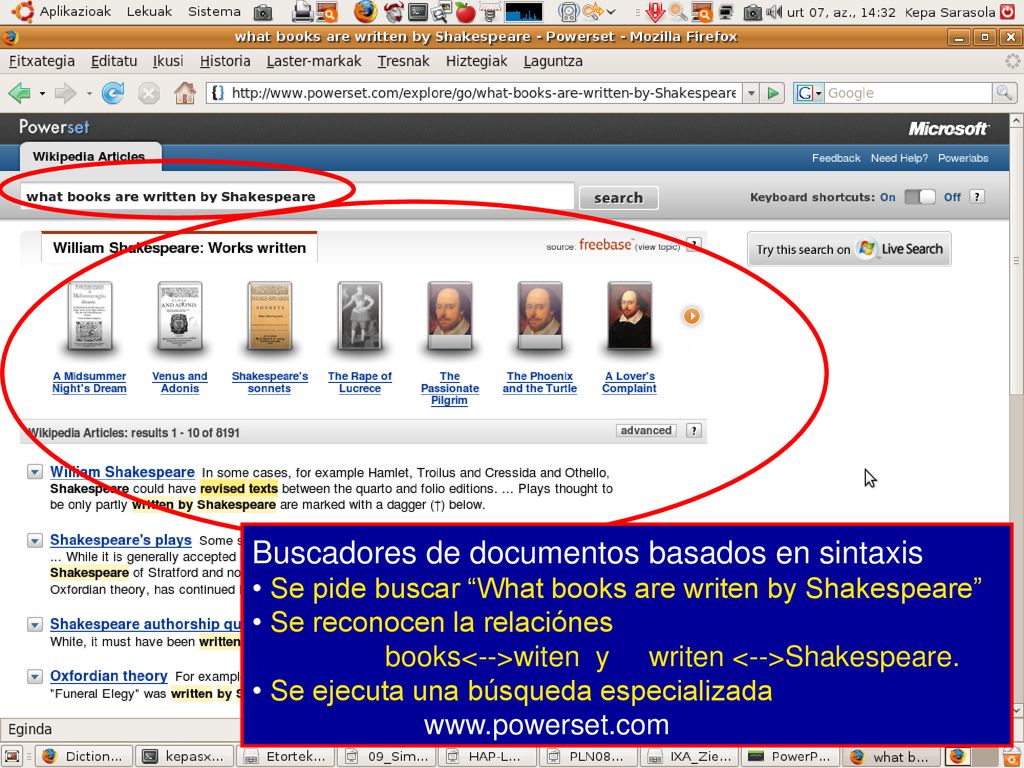
Task: Click the Shakespeare's sonnets cover thumbnail
Action: [x=270, y=317]
